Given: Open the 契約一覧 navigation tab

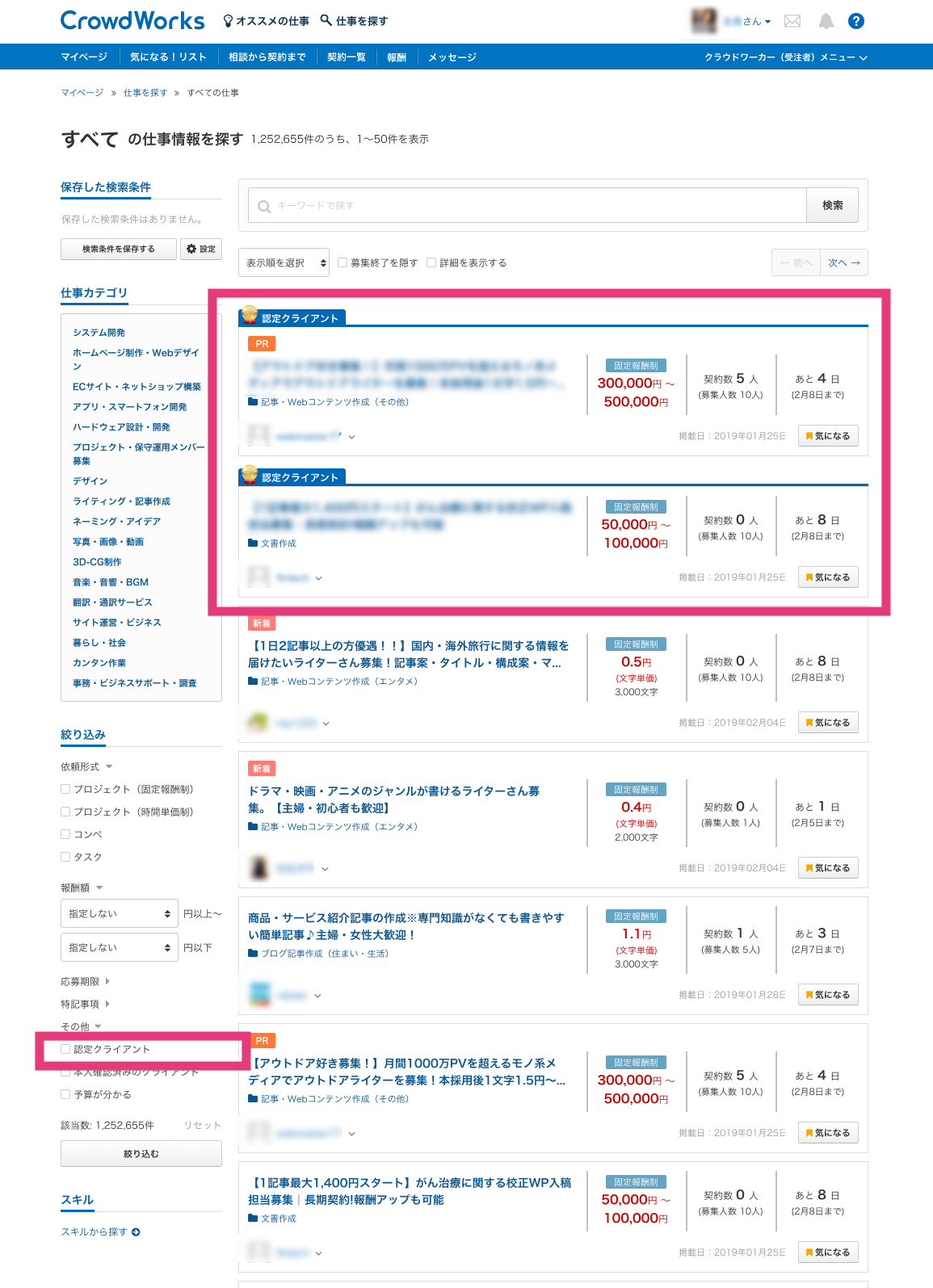Looking at the screenshot, I should (346, 57).
